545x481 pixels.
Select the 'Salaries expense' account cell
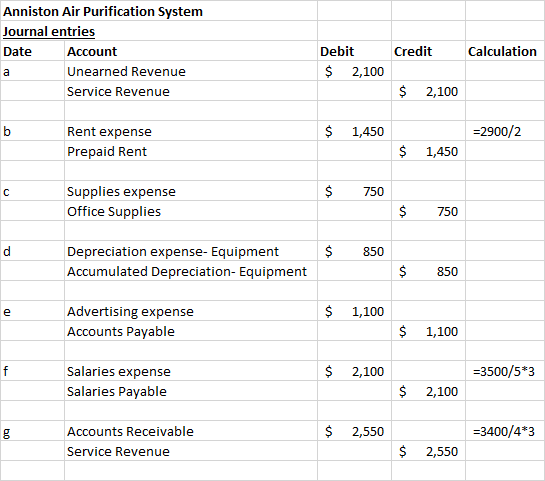click(191, 371)
